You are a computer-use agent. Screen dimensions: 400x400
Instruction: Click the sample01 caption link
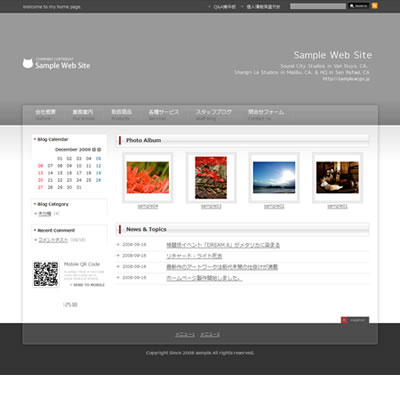[x=337, y=207]
